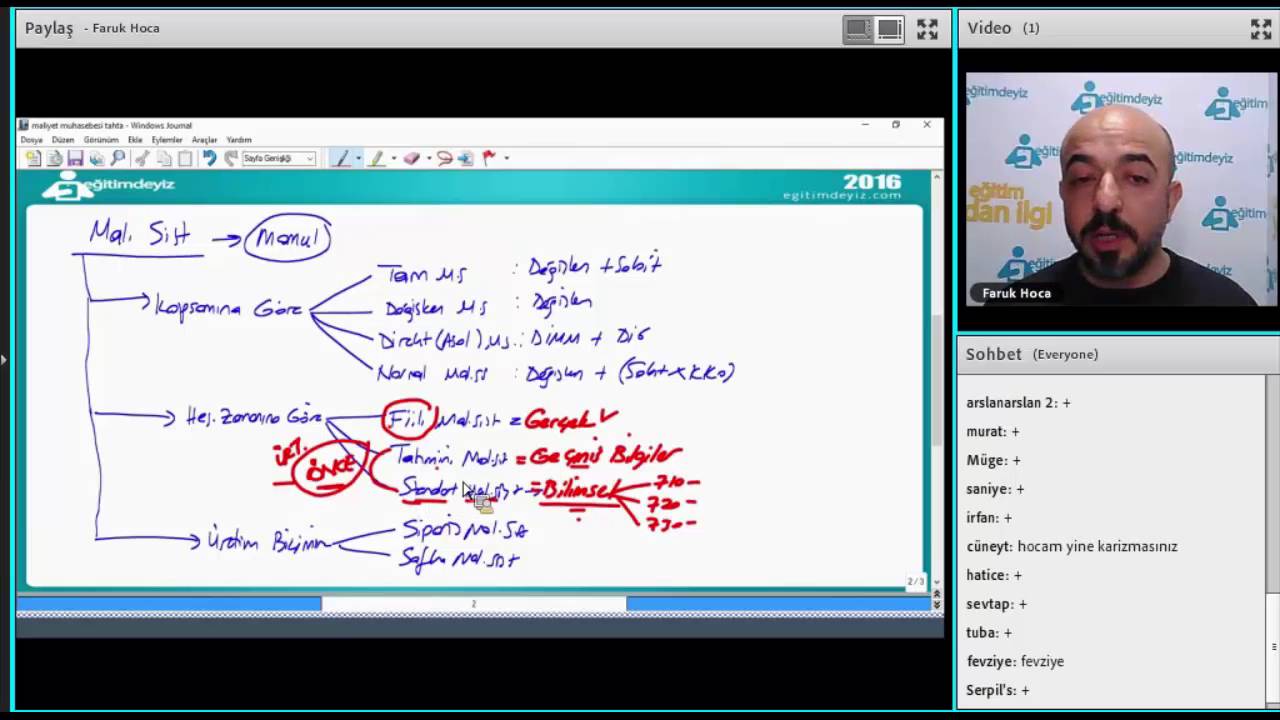This screenshot has height=720, width=1280.
Task: Click the Insert/Remove Space tool icon
Action: coord(466,158)
